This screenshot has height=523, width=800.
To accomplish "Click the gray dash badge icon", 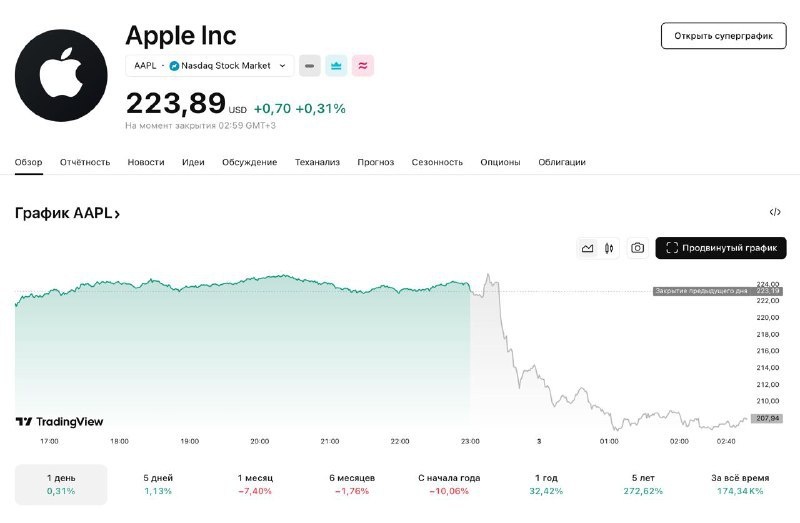I will pyautogui.click(x=310, y=66).
